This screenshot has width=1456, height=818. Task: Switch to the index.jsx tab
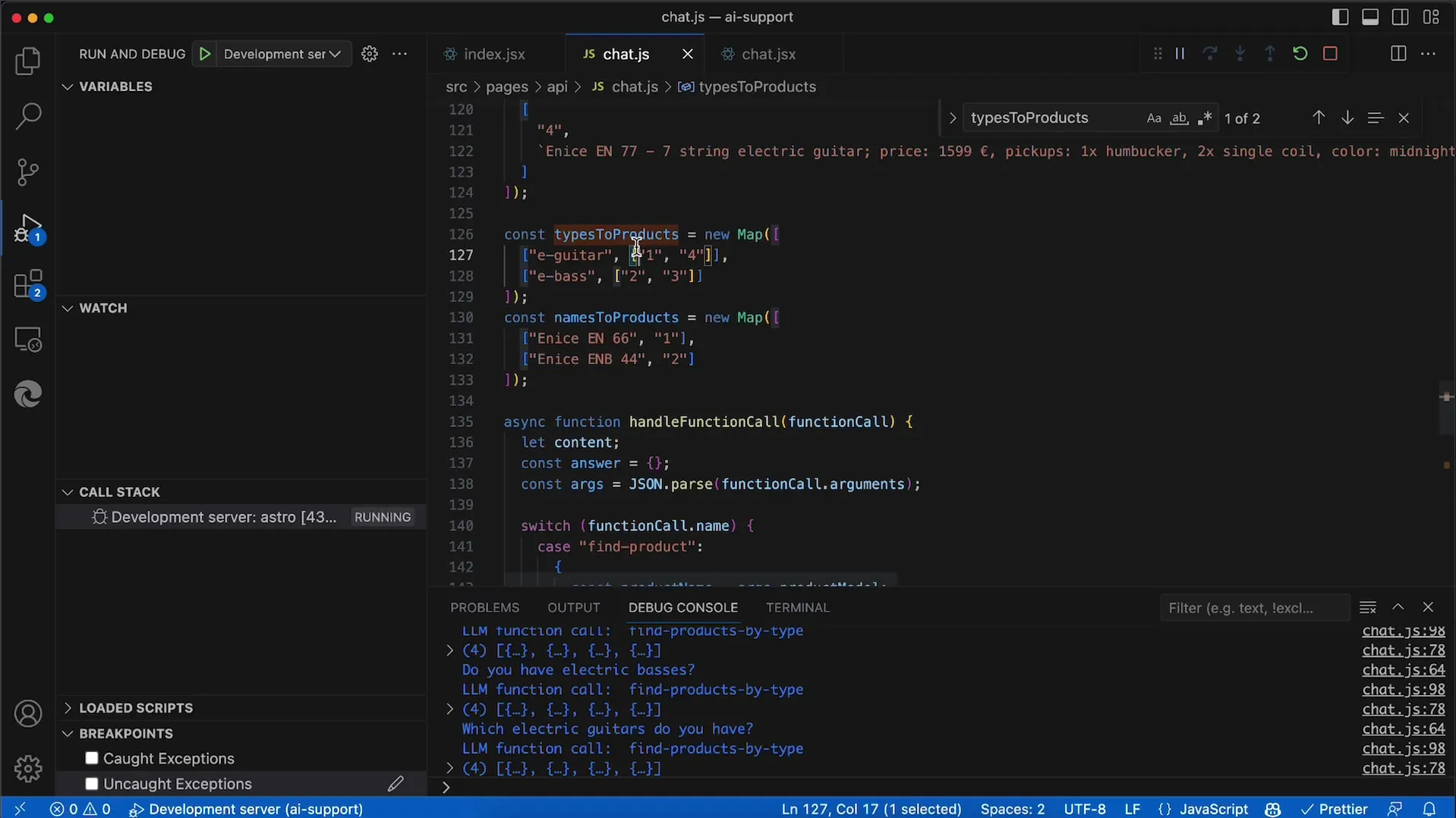tap(494, 54)
